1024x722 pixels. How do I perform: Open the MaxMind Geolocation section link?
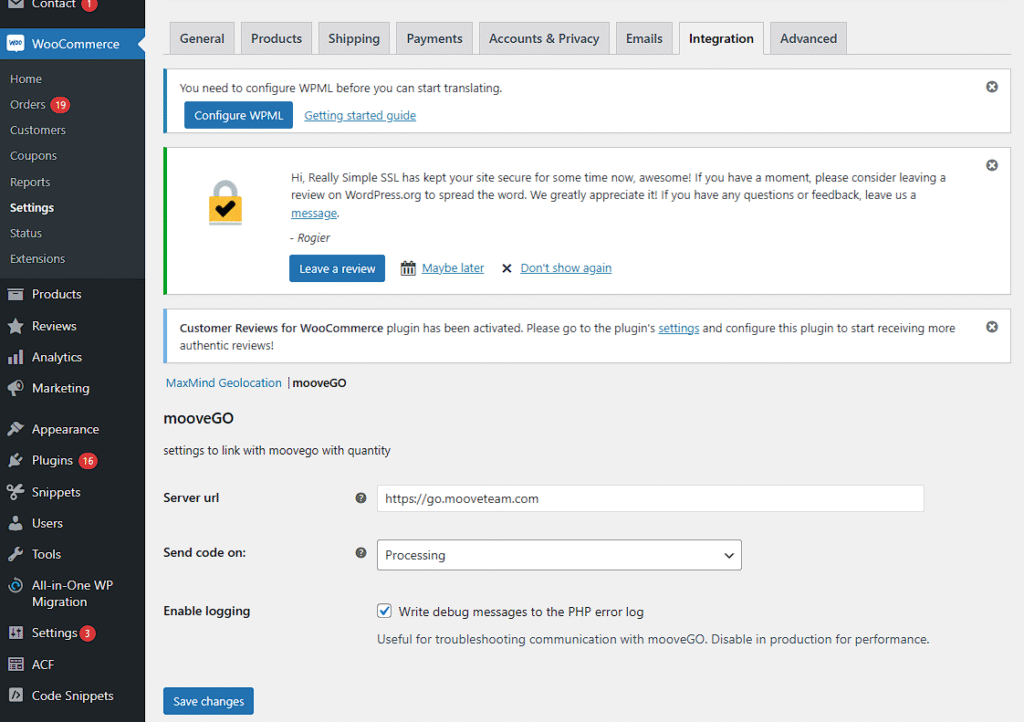pyautogui.click(x=223, y=383)
